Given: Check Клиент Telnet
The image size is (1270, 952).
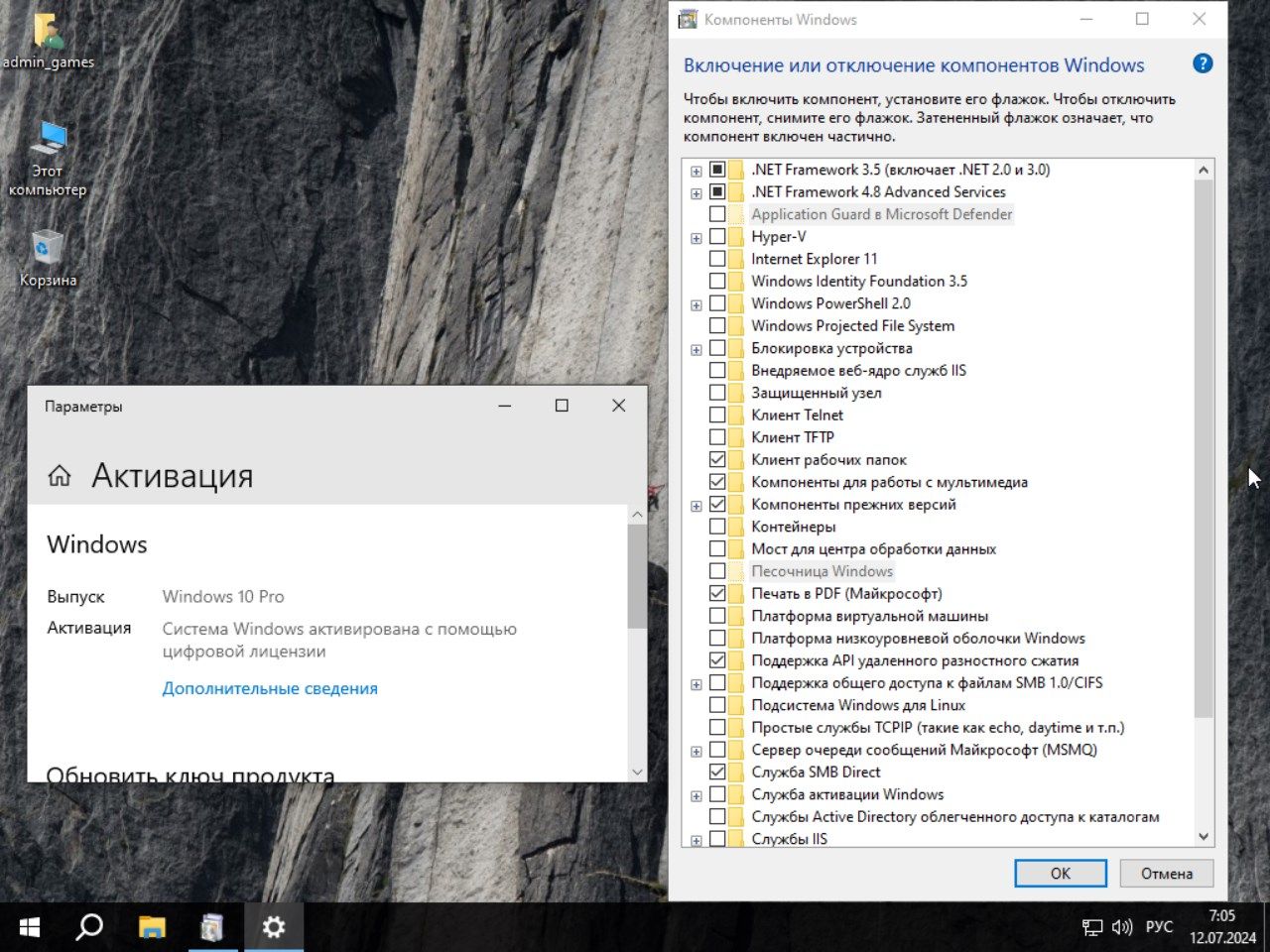Looking at the screenshot, I should click(717, 415).
